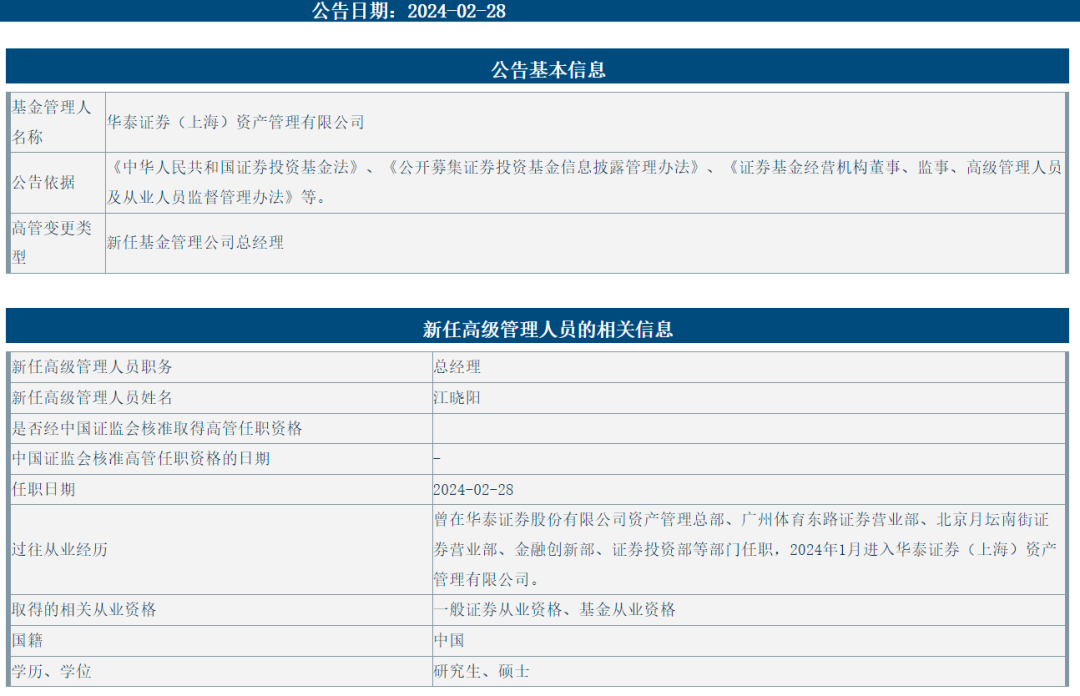Screen dimensions: 1080x696
Task: Select the 新任高级管理人员职务 label
Action: (x=92, y=367)
